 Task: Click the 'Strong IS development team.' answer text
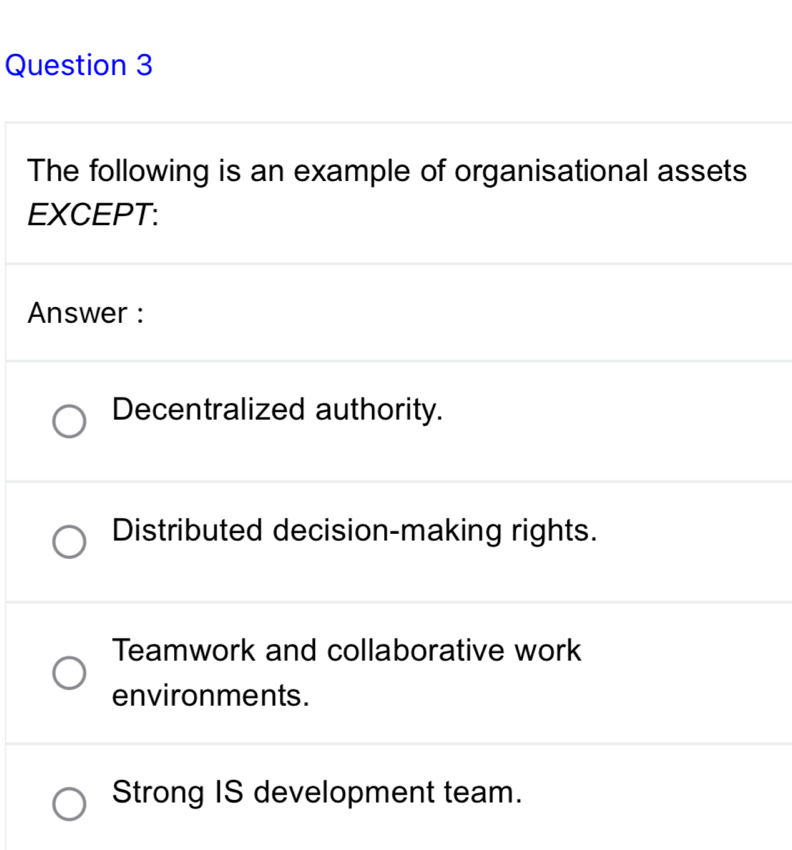point(317,793)
